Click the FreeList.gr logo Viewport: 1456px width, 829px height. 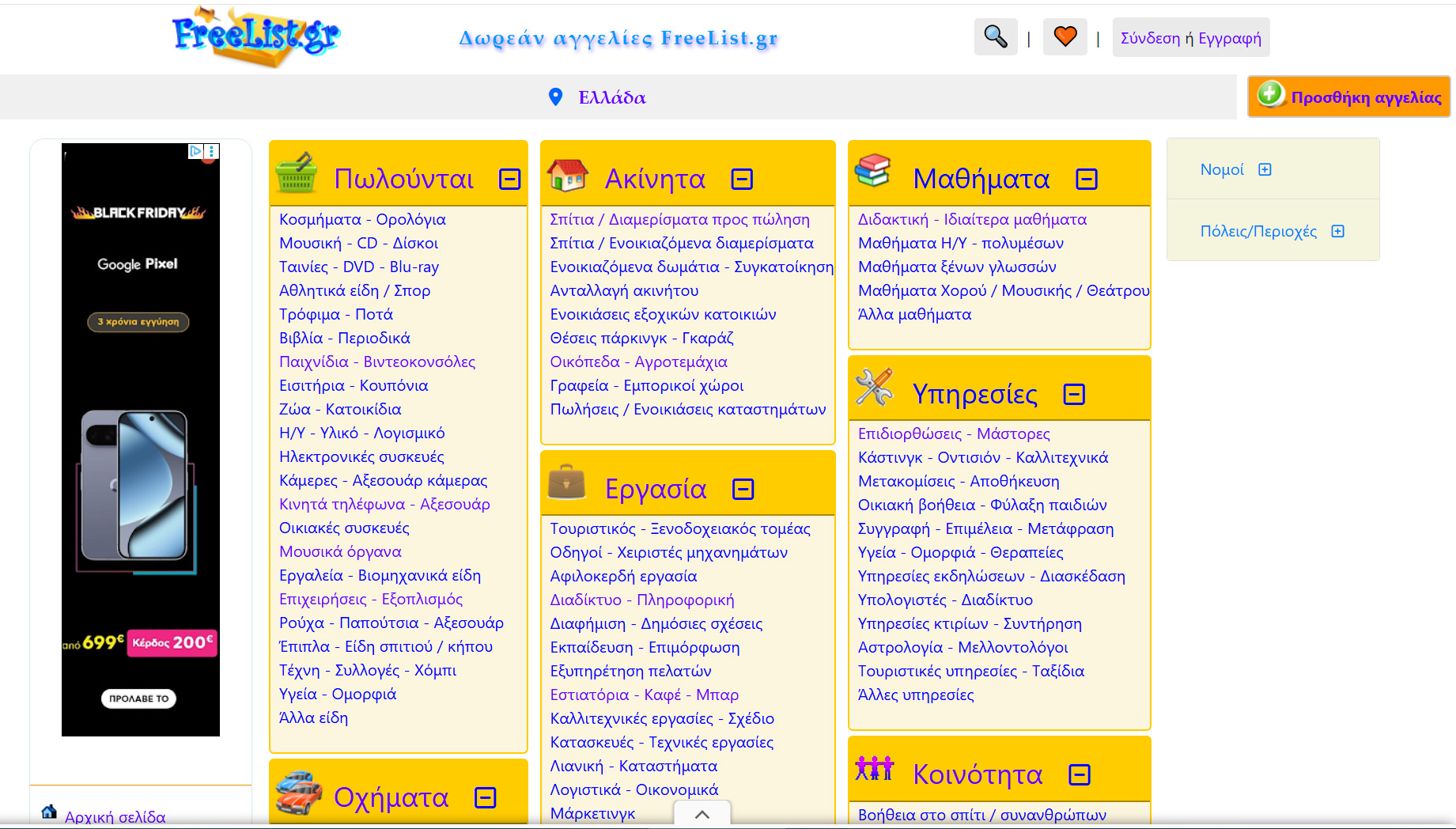click(255, 36)
